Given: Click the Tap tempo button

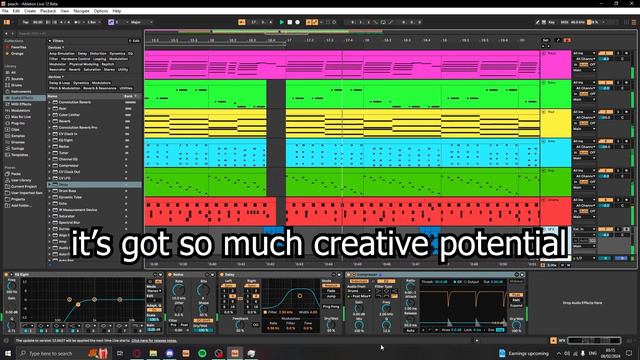Looking at the screenshot, I should [25, 22].
